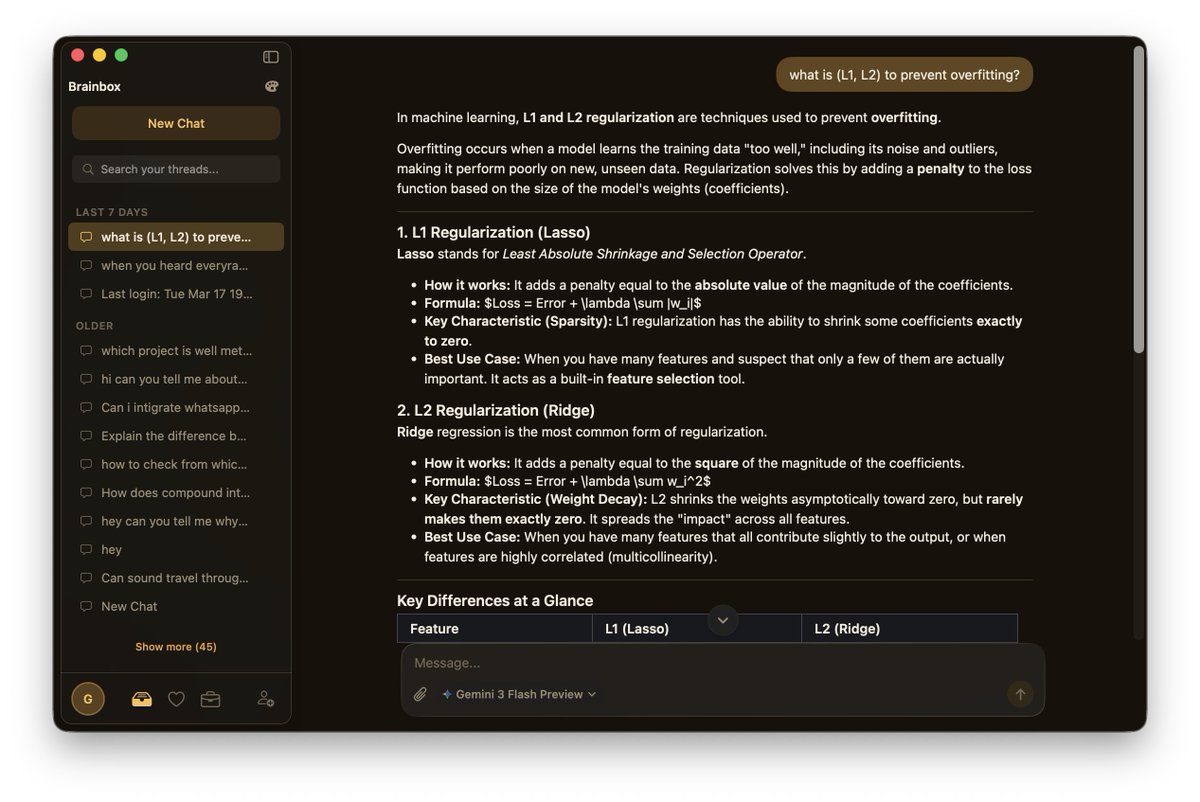
Task: Click the add user icon
Action: [265, 699]
